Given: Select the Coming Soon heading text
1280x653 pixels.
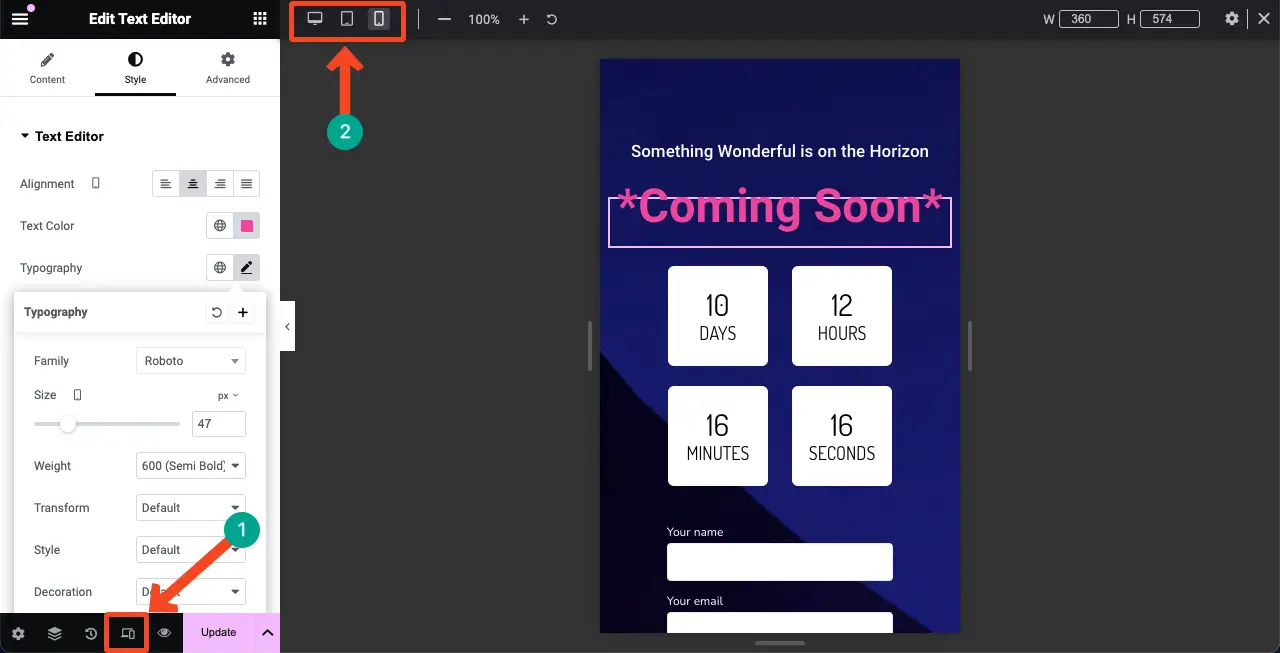Looking at the screenshot, I should (780, 207).
